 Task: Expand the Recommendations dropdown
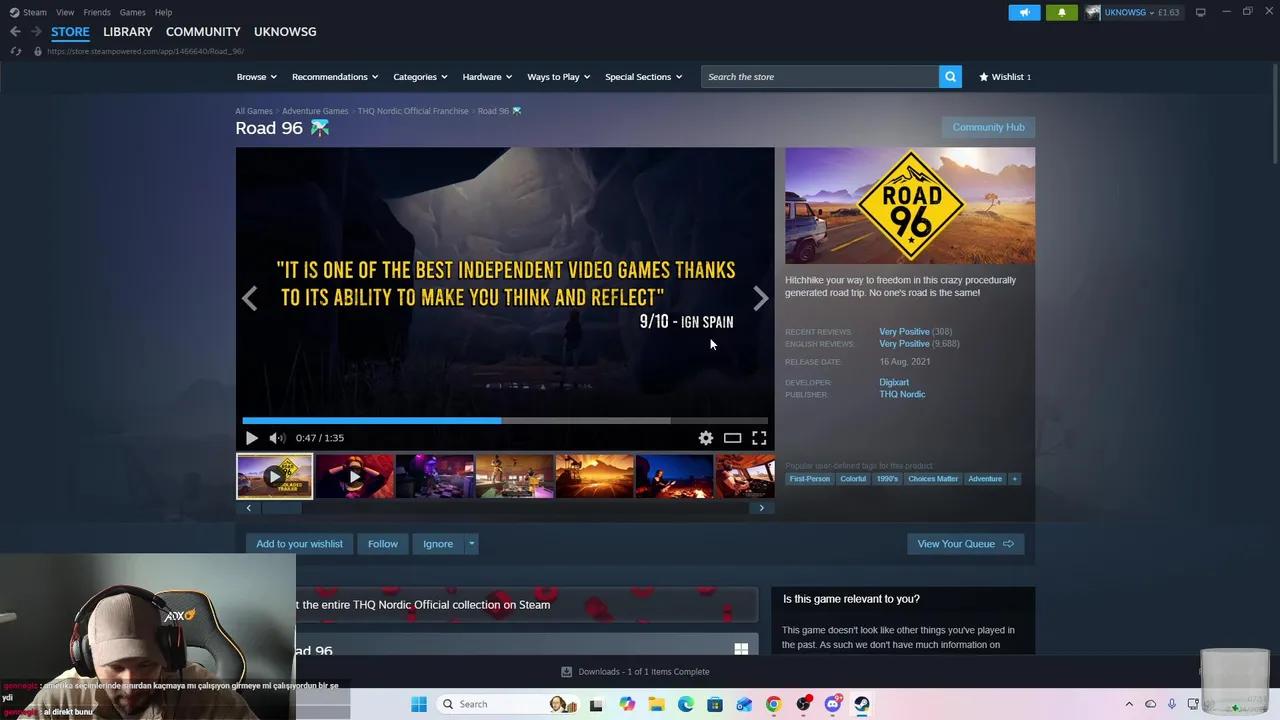pos(335,77)
